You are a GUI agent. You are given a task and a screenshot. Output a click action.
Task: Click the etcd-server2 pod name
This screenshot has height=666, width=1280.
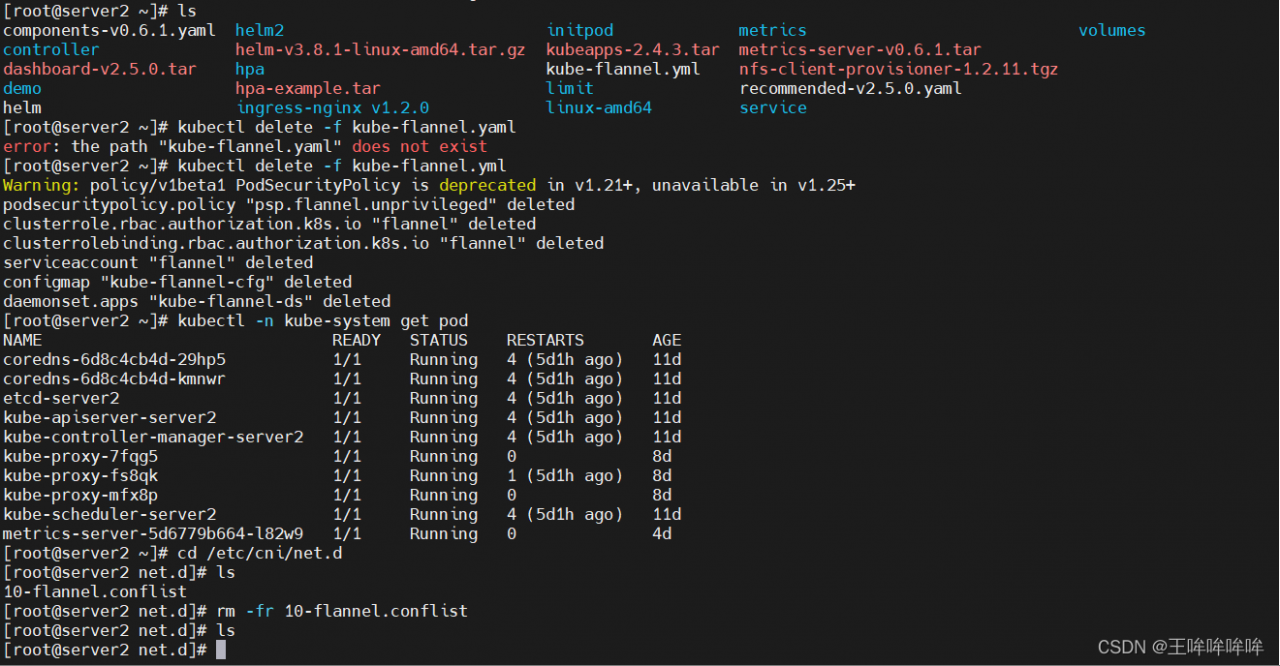(61, 398)
